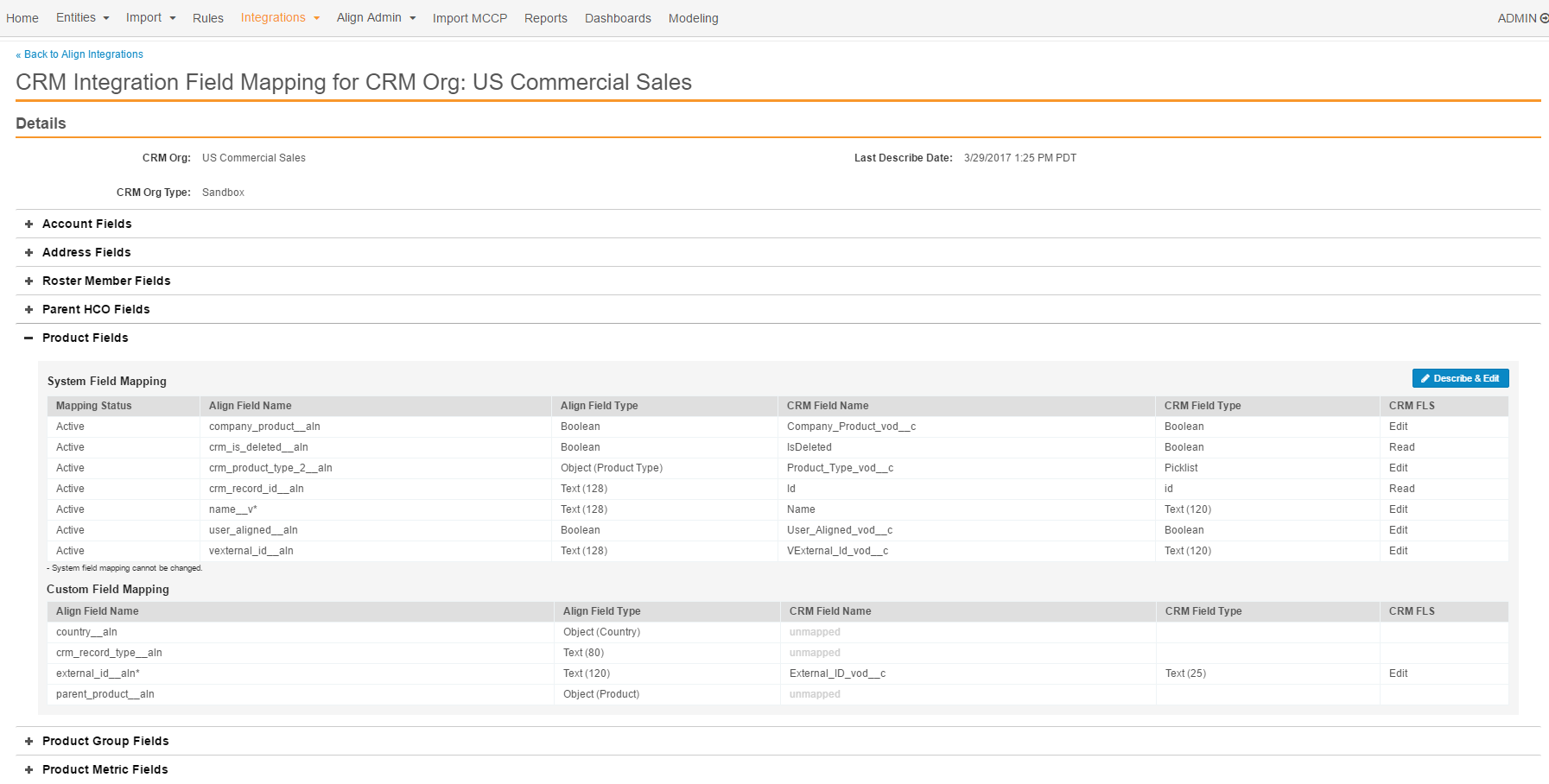Expand Parent HCO Fields plus icon

29,310
